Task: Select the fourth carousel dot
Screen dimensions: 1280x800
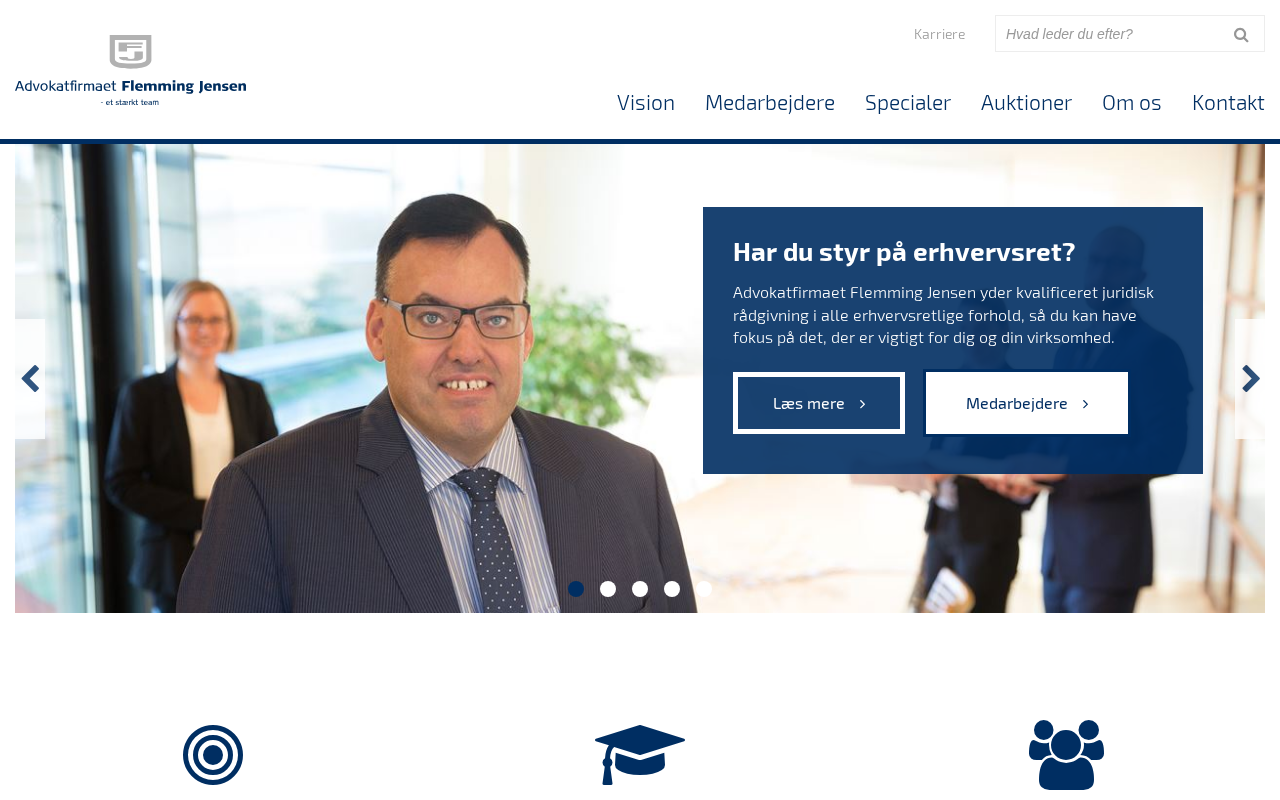Action: [672, 589]
